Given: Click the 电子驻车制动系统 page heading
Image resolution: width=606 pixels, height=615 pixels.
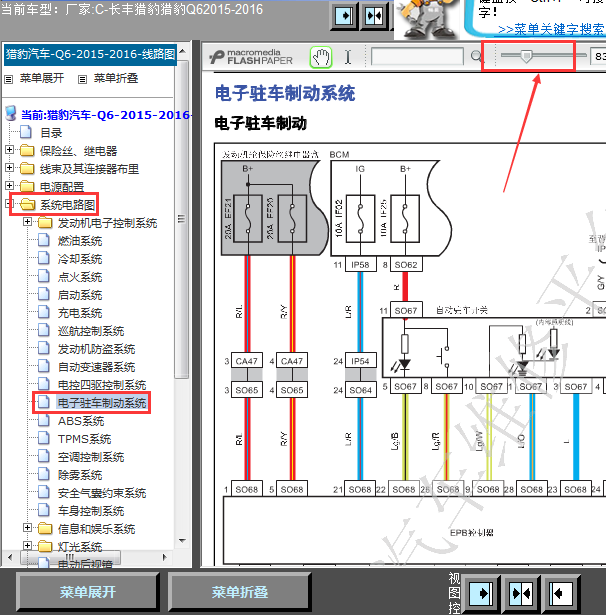Looking at the screenshot, I should pyautogui.click(x=285, y=94).
